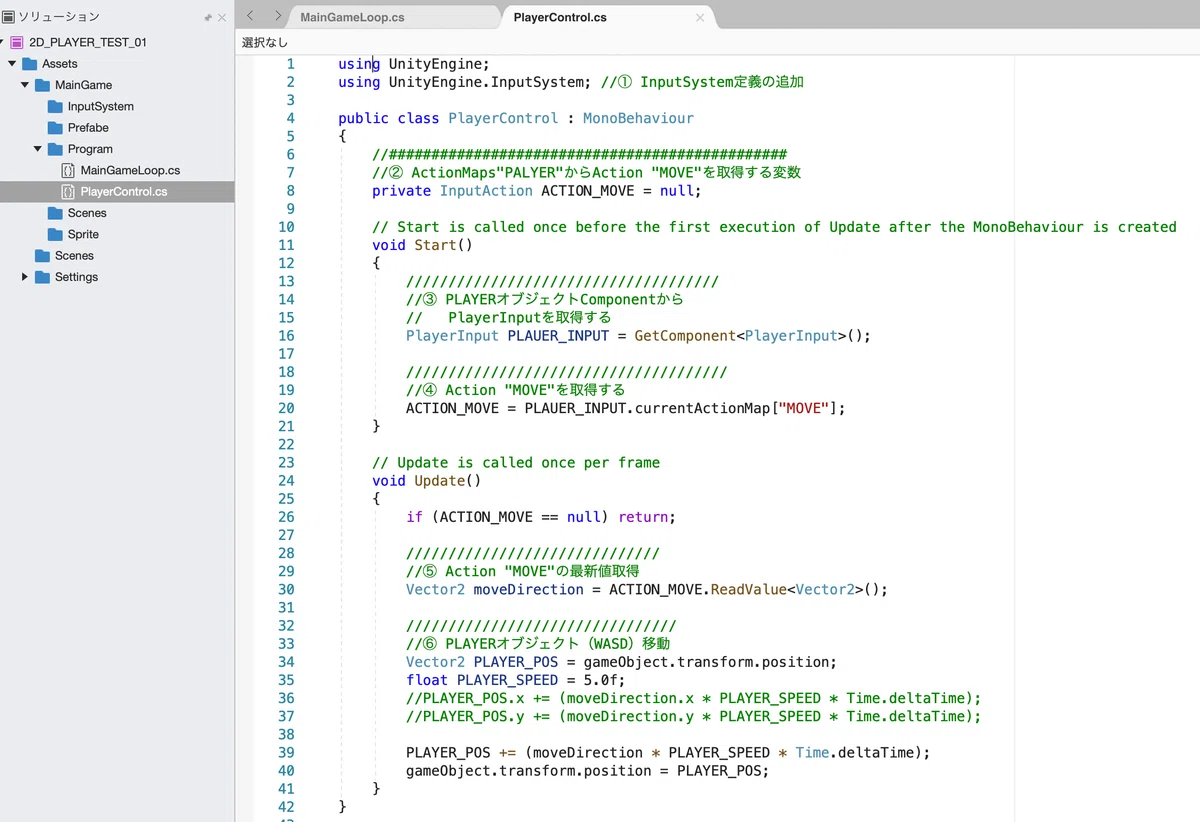Close the PlayerControl.cs editor tab
Image resolution: width=1200 pixels, height=822 pixels.
[700, 17]
